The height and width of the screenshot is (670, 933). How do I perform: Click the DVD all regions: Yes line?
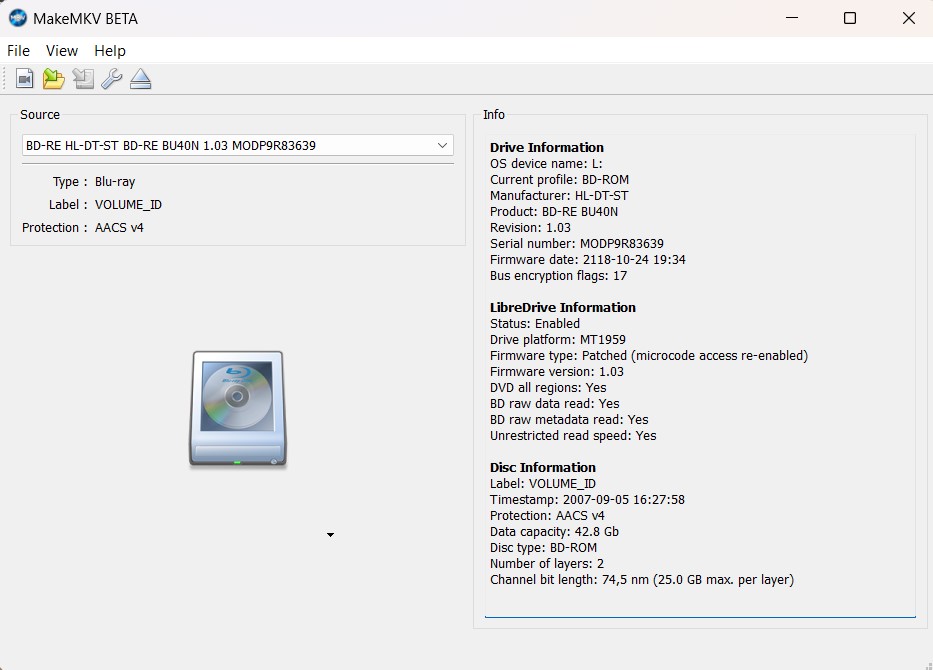tap(548, 388)
